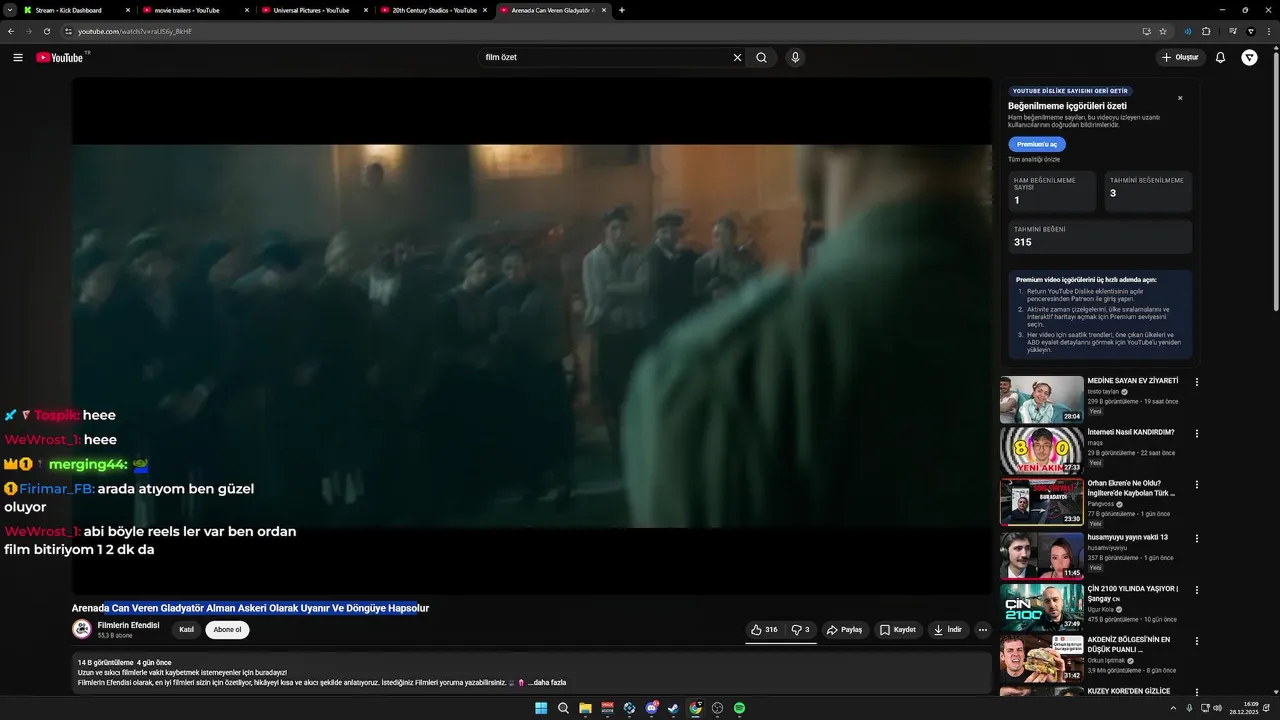This screenshot has width=1280, height=720.
Task: Open options for MEDİNE SAYAN EV ZİYARETİ video
Action: 1197,382
